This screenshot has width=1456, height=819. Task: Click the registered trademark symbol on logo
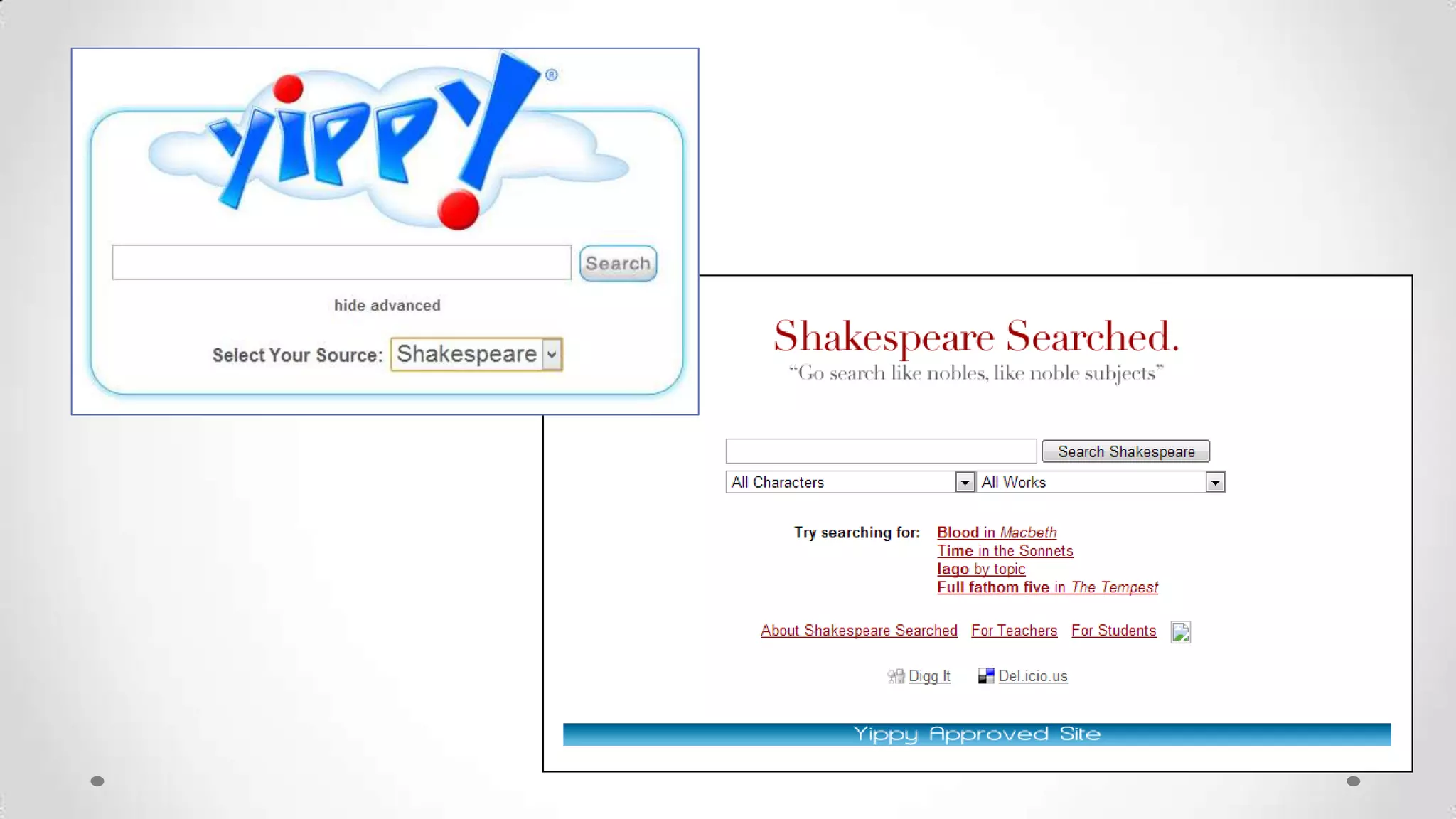point(552,75)
